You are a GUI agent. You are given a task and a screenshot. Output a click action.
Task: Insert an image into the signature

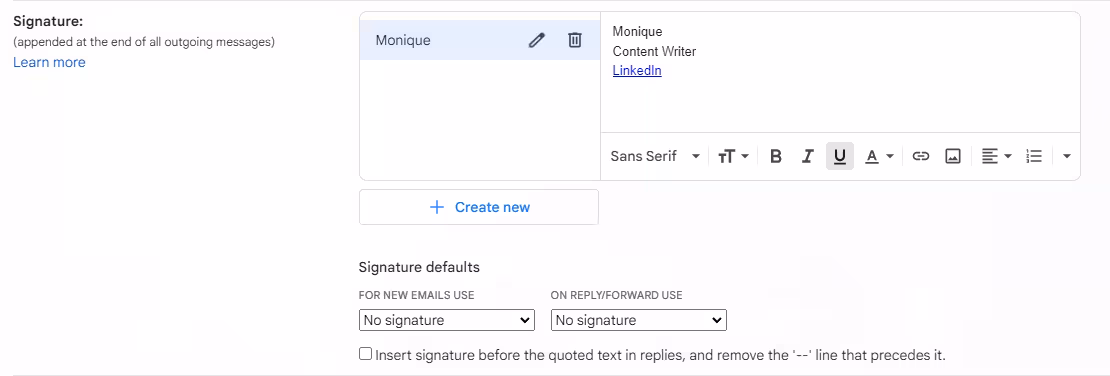(952, 156)
